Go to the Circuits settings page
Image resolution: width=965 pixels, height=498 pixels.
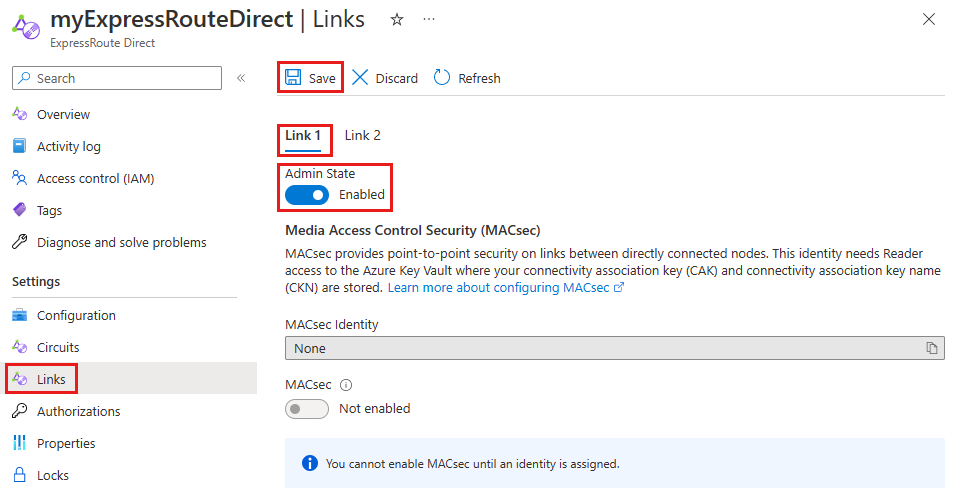(58, 347)
